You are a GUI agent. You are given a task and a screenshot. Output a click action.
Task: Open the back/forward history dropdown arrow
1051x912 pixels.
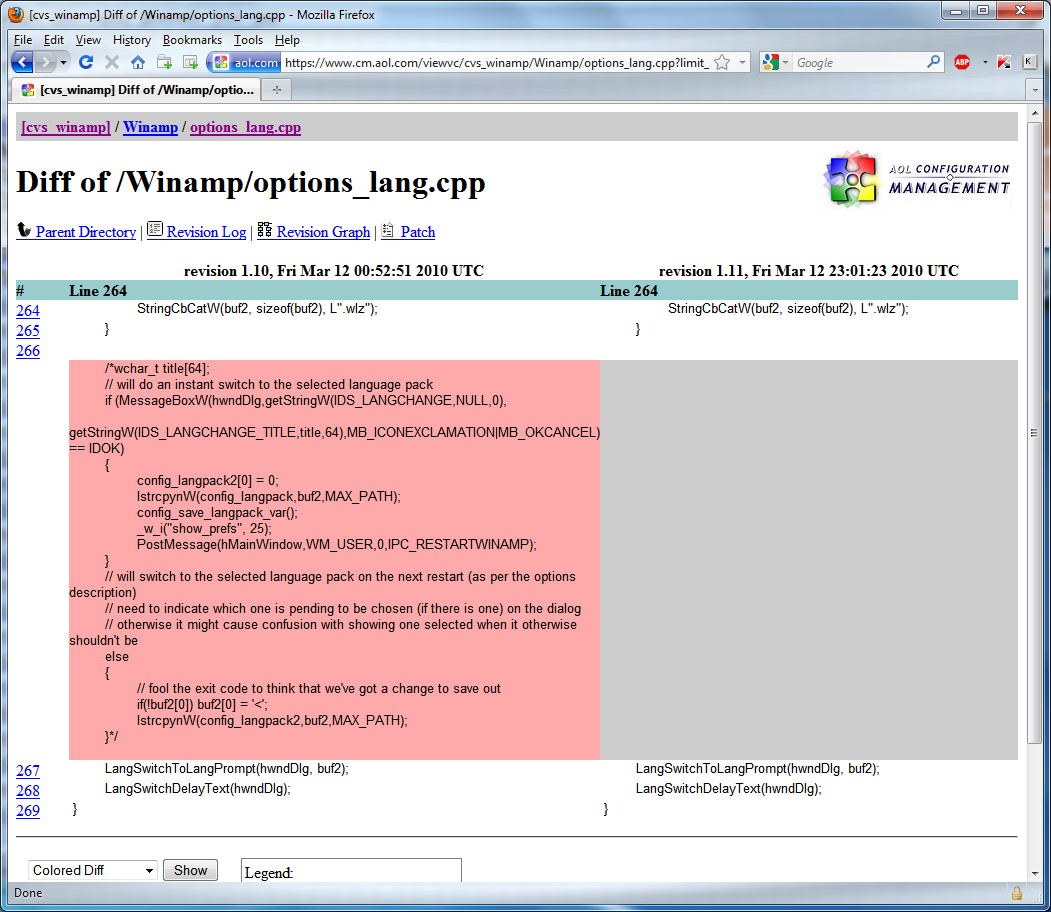[63, 62]
